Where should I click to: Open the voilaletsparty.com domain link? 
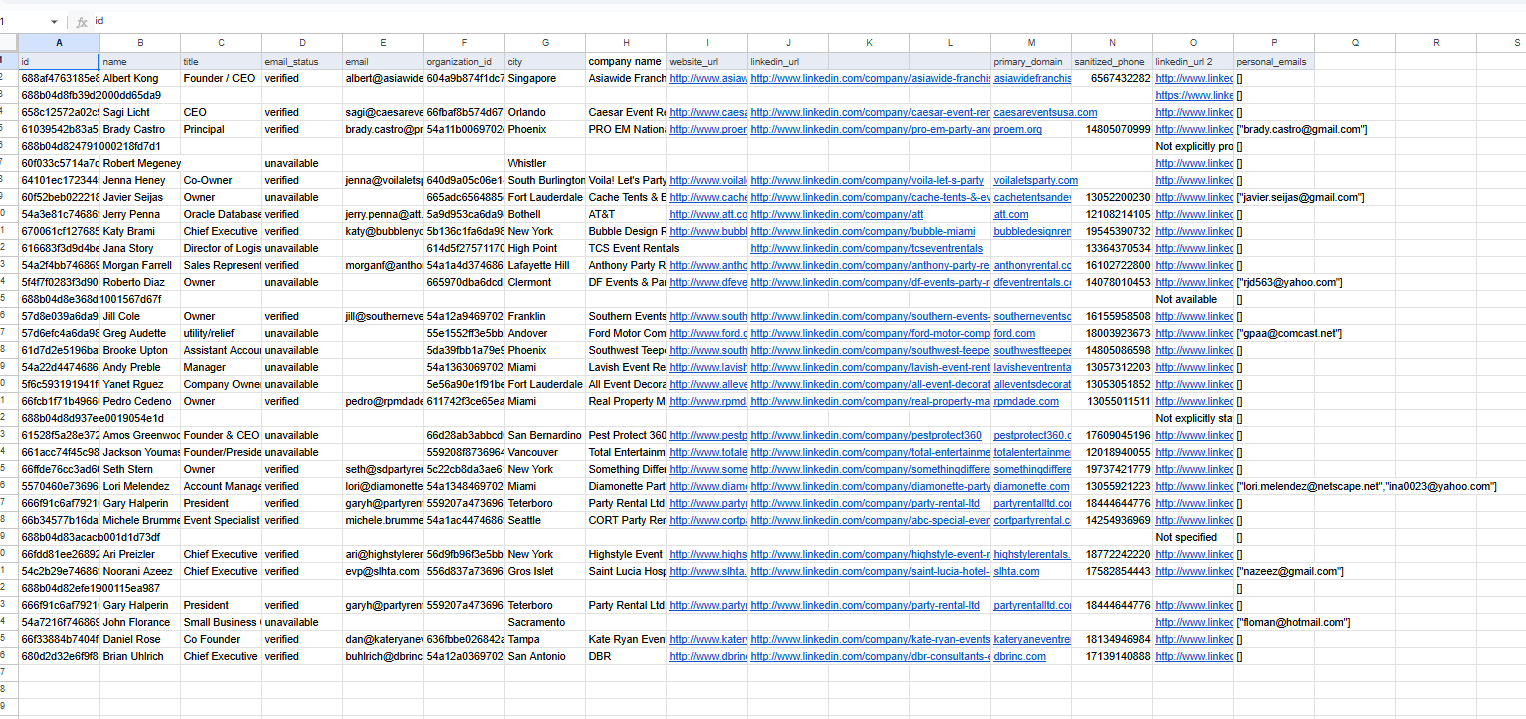point(1035,180)
